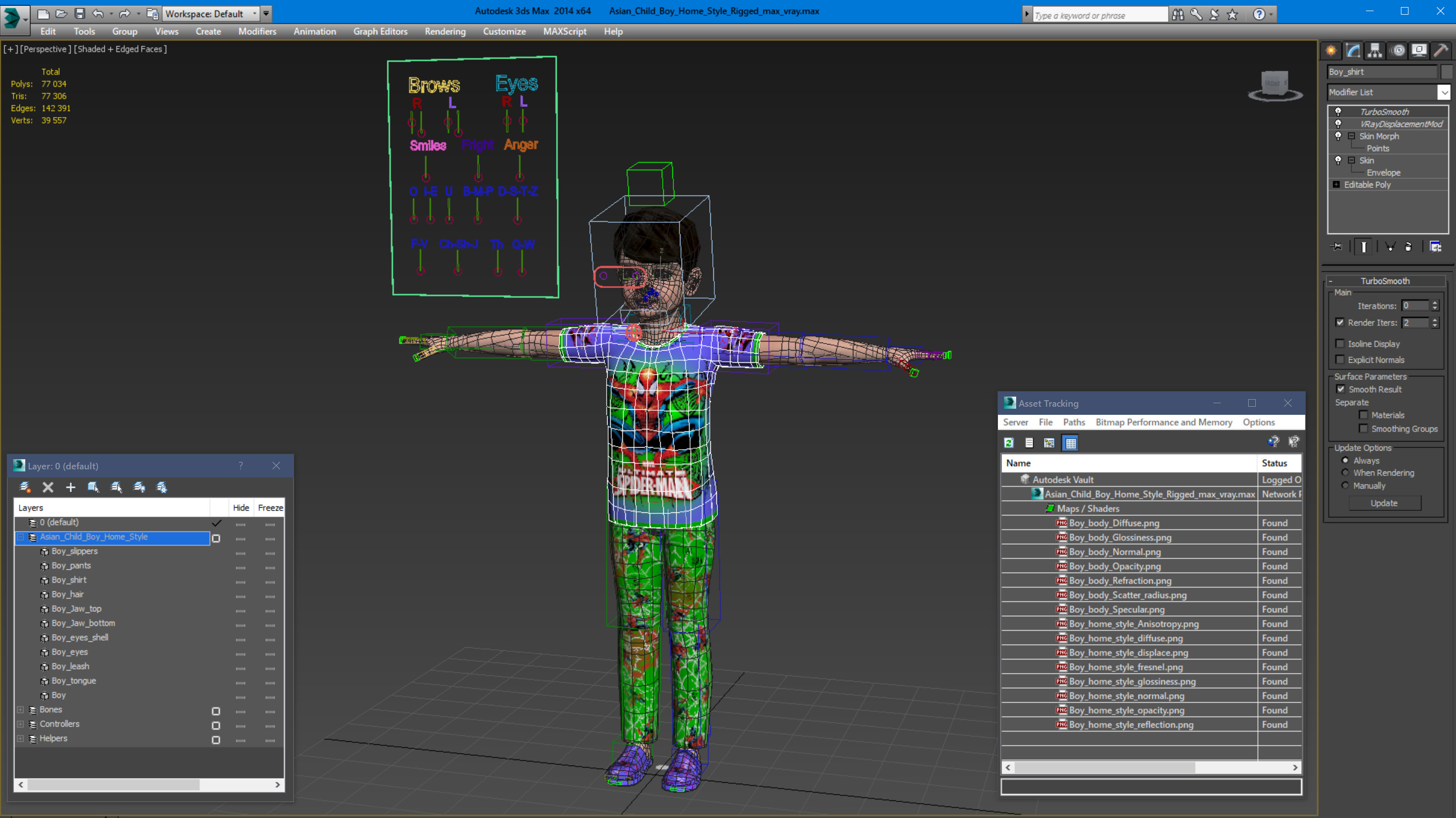Select When Rendering update option

1345,473
